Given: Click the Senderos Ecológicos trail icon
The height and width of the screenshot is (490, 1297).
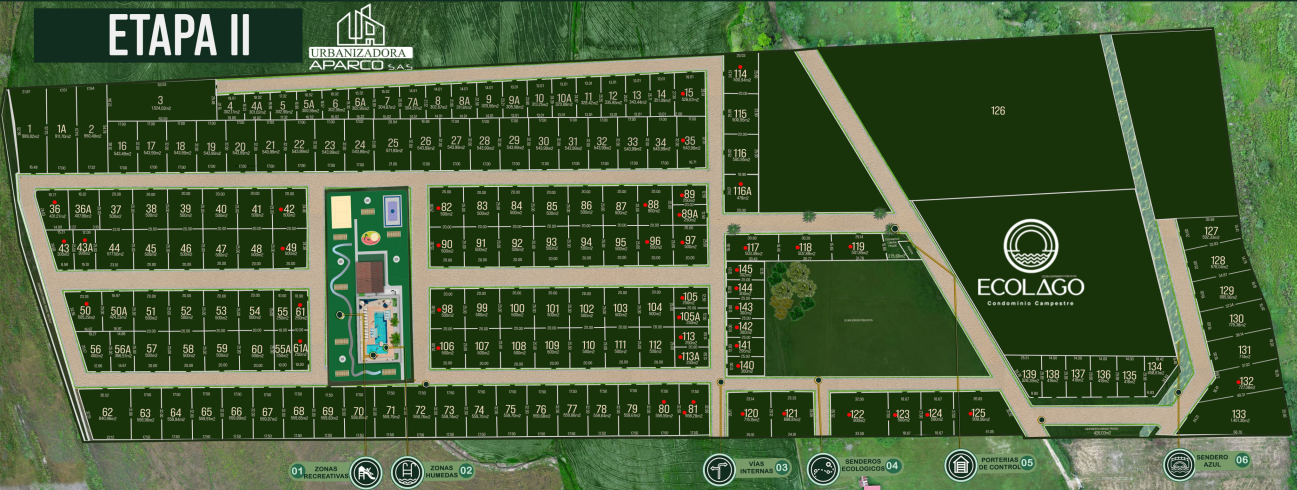Looking at the screenshot, I should click(823, 467).
